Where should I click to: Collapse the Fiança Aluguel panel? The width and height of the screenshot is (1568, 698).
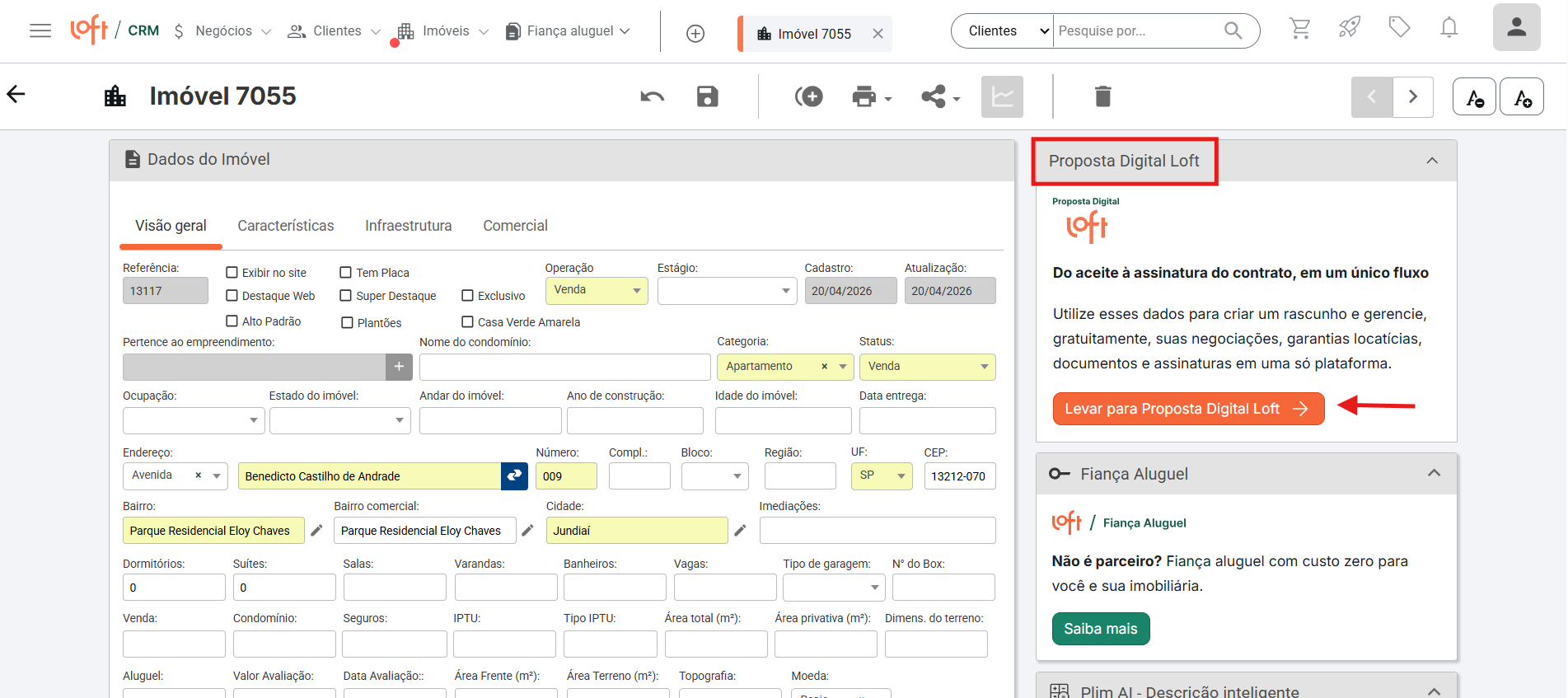coord(1434,473)
